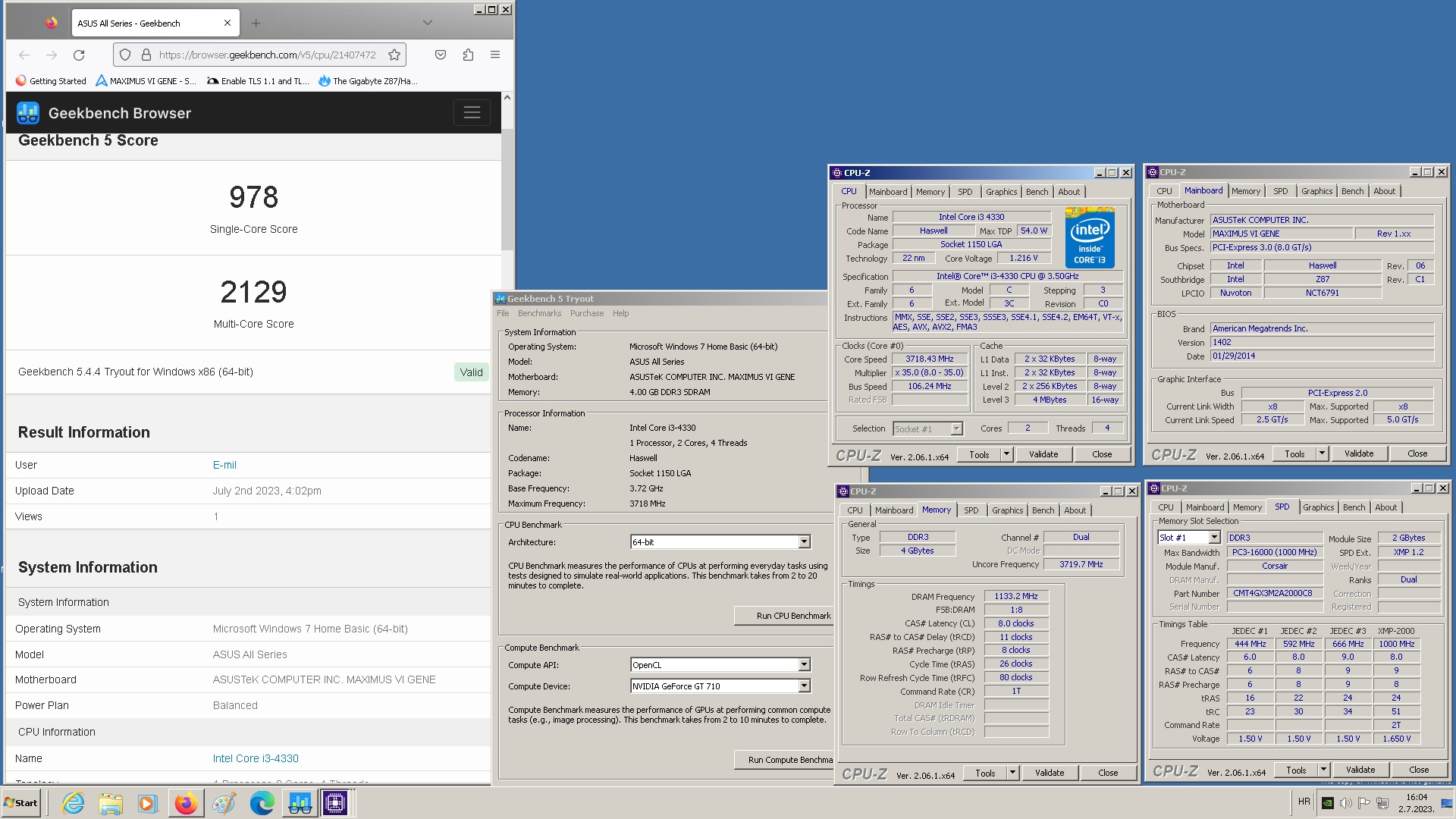Open Tools dropdown arrow in CPU-Z Mainboard window

pos(1322,453)
